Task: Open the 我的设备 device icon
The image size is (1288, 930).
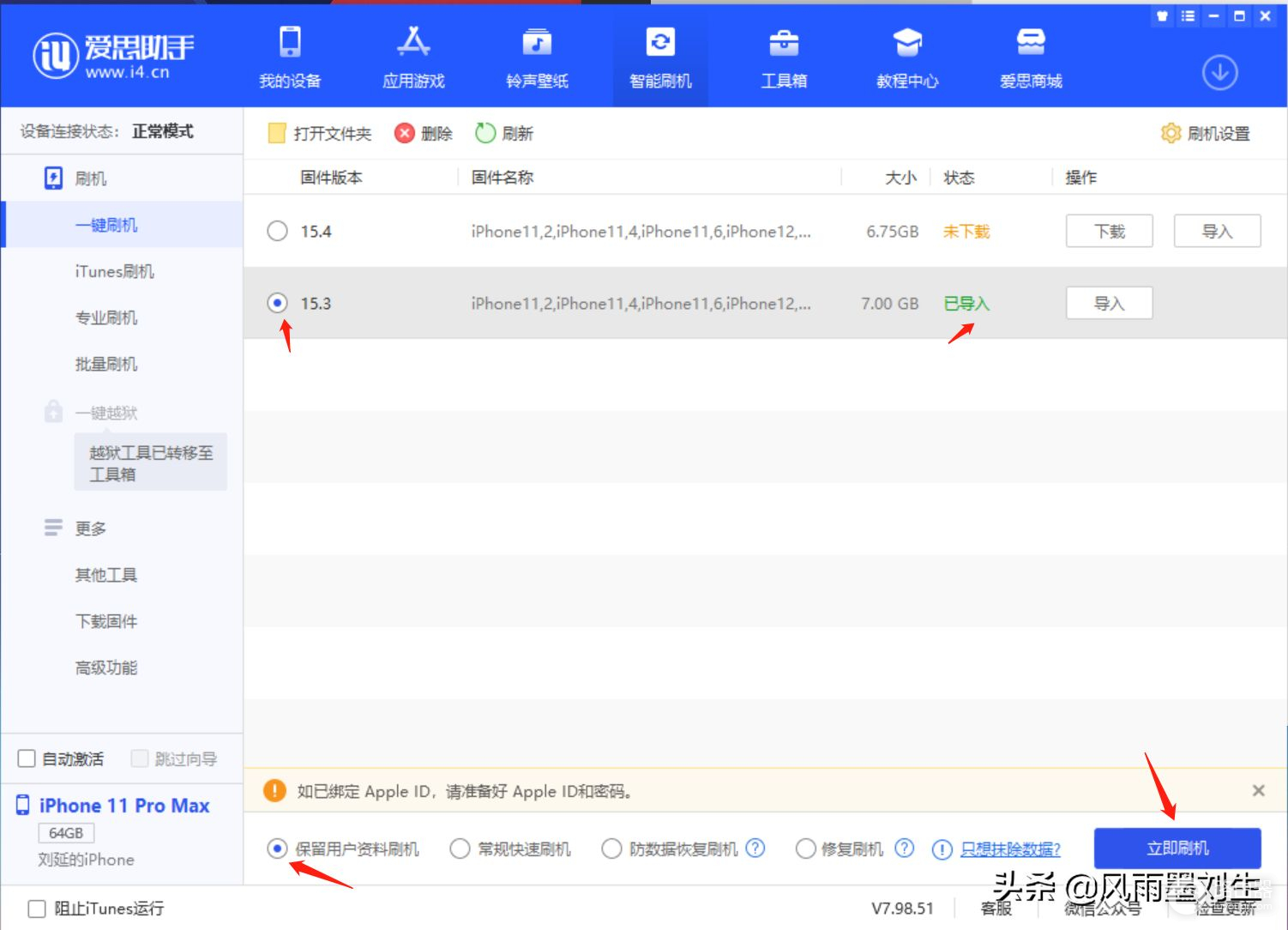Action: [290, 42]
